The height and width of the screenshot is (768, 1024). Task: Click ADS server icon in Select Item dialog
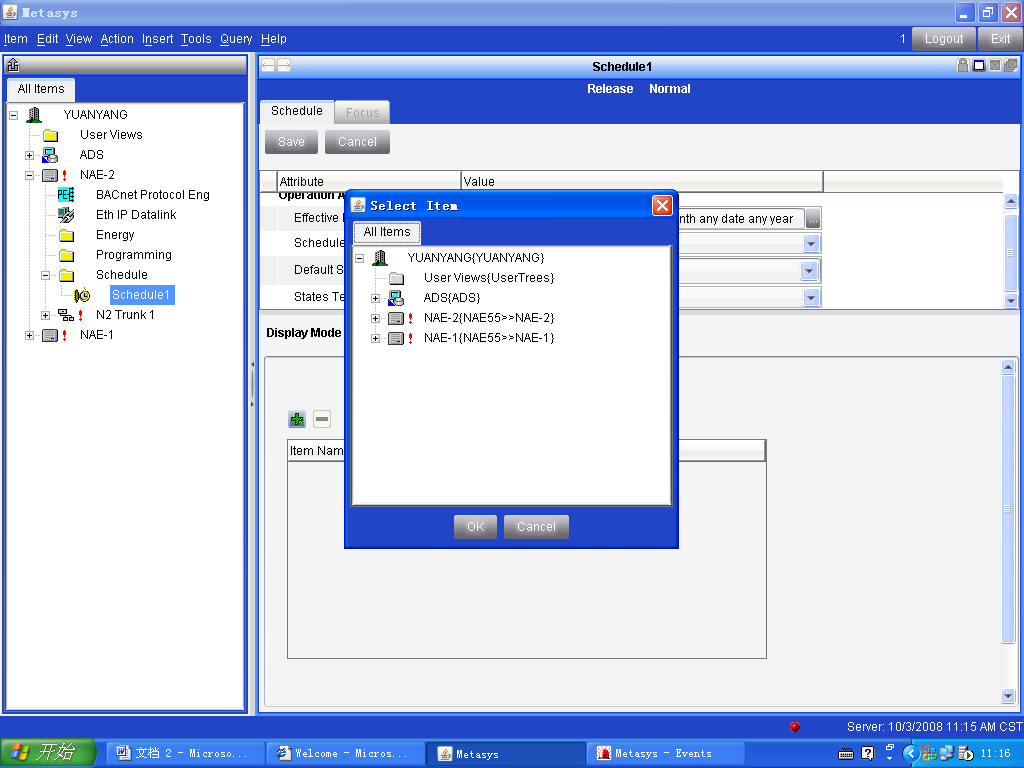pyautogui.click(x=396, y=298)
